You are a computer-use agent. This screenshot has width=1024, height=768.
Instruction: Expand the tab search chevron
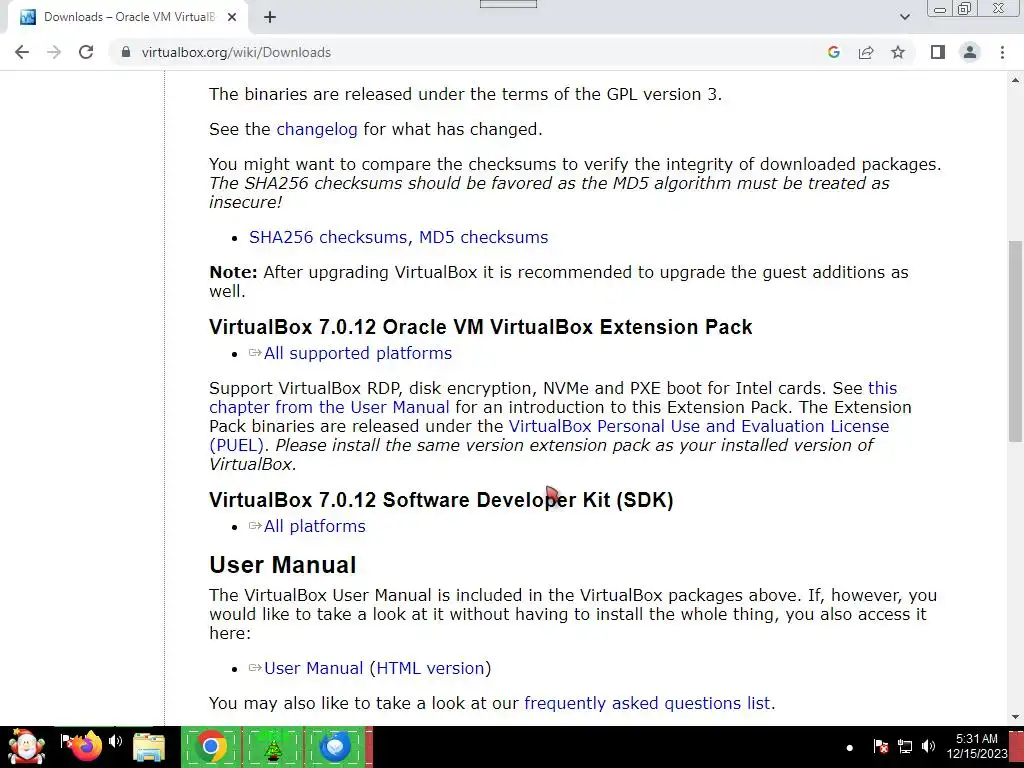(904, 17)
